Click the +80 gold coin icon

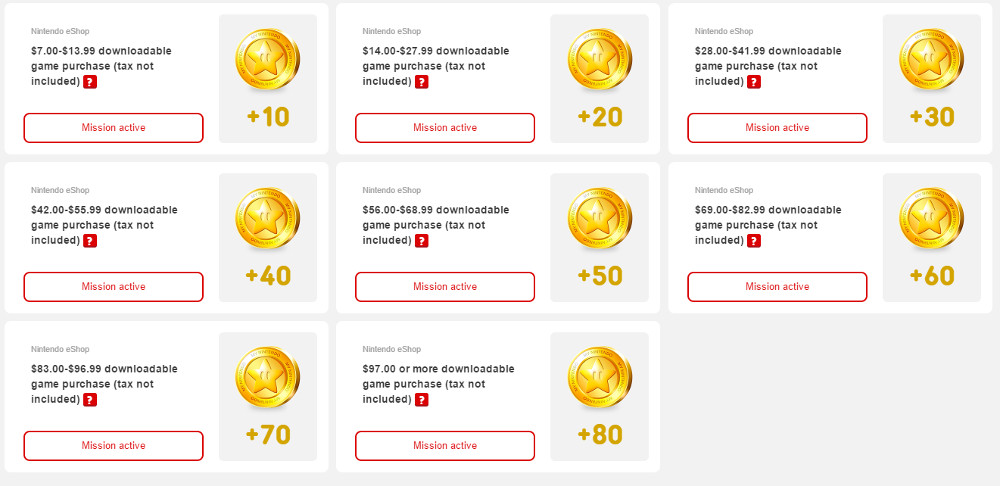tap(599, 377)
